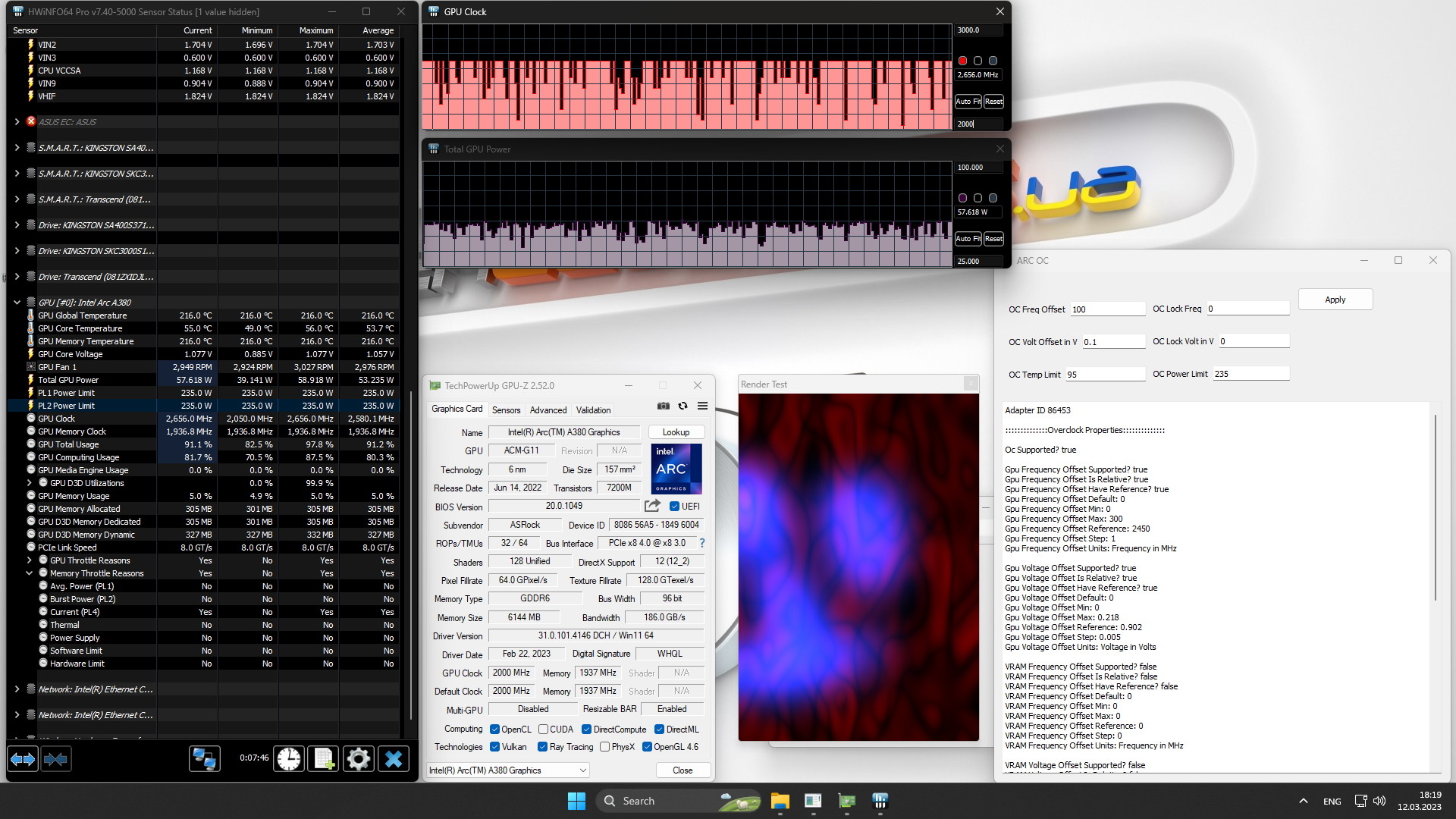The image size is (1456, 819).
Task: Open the GPU selection dropdown in GPU-Z
Action: coord(583,770)
